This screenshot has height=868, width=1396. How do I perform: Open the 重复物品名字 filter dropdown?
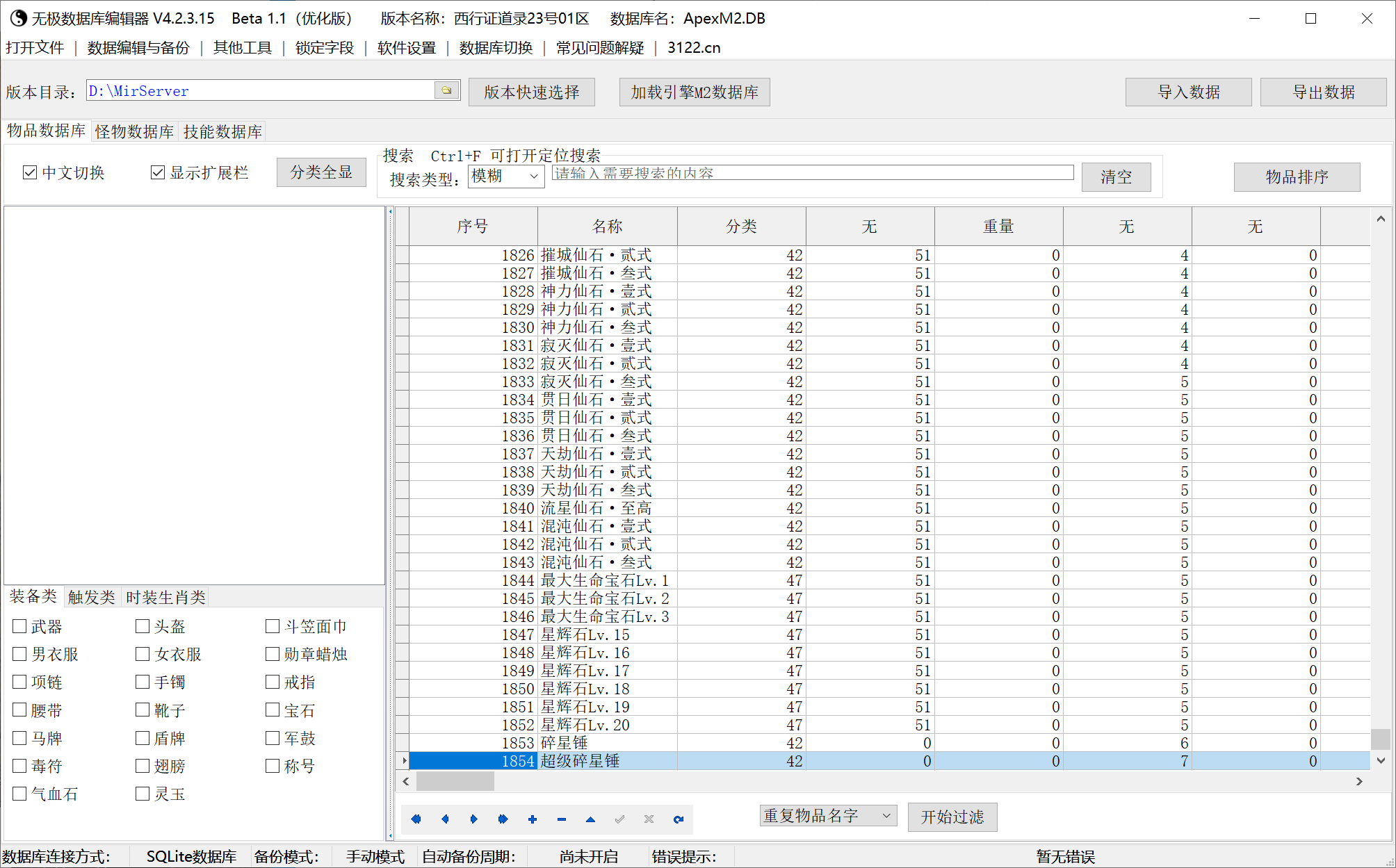(x=828, y=816)
